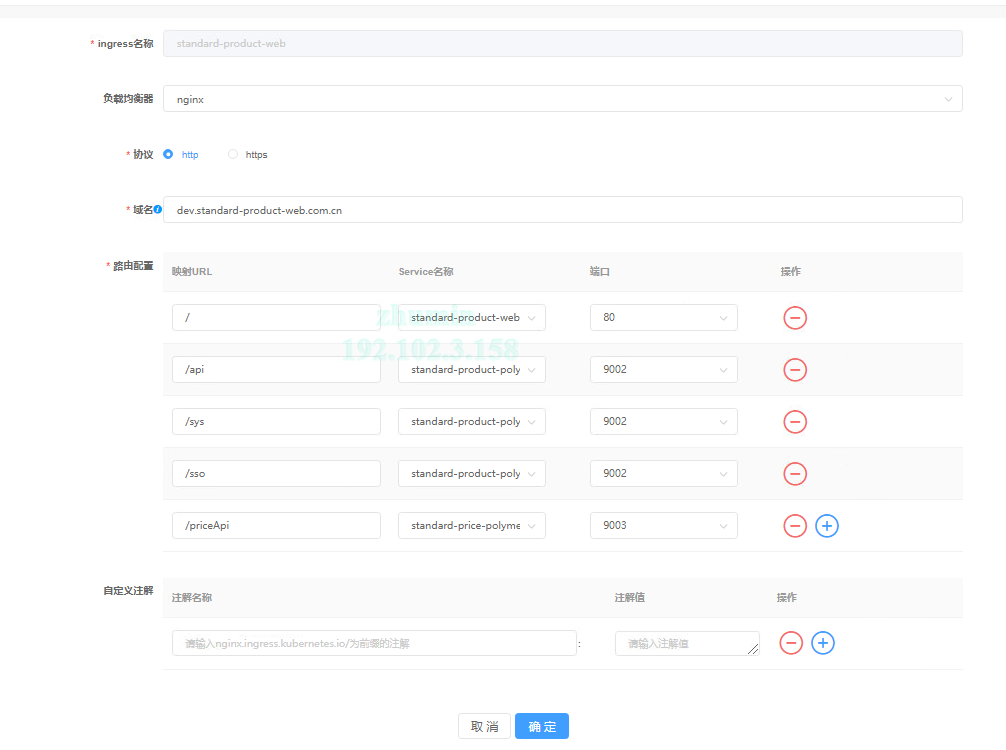Screen dimensions: 1006x750
Task: Click the mapping URL field /sso
Action: point(276,473)
